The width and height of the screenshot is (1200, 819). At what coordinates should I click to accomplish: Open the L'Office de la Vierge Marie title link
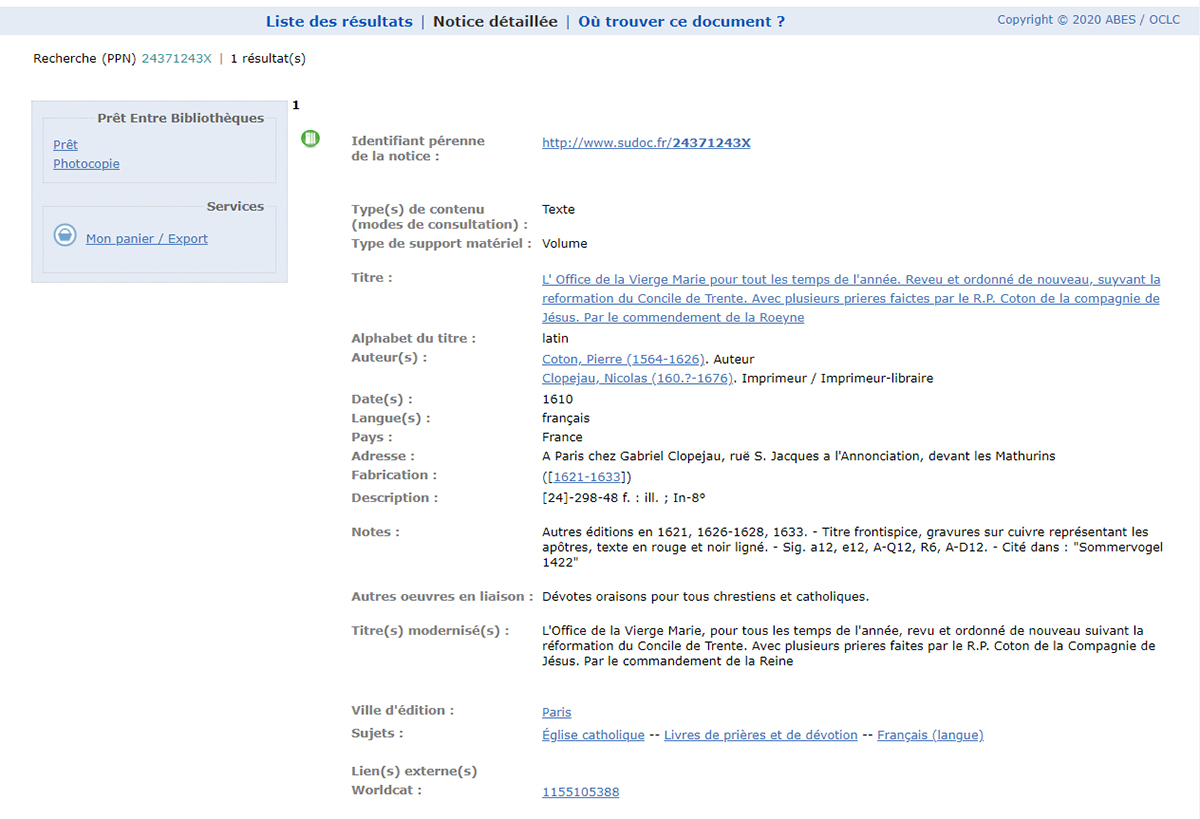click(x=851, y=298)
